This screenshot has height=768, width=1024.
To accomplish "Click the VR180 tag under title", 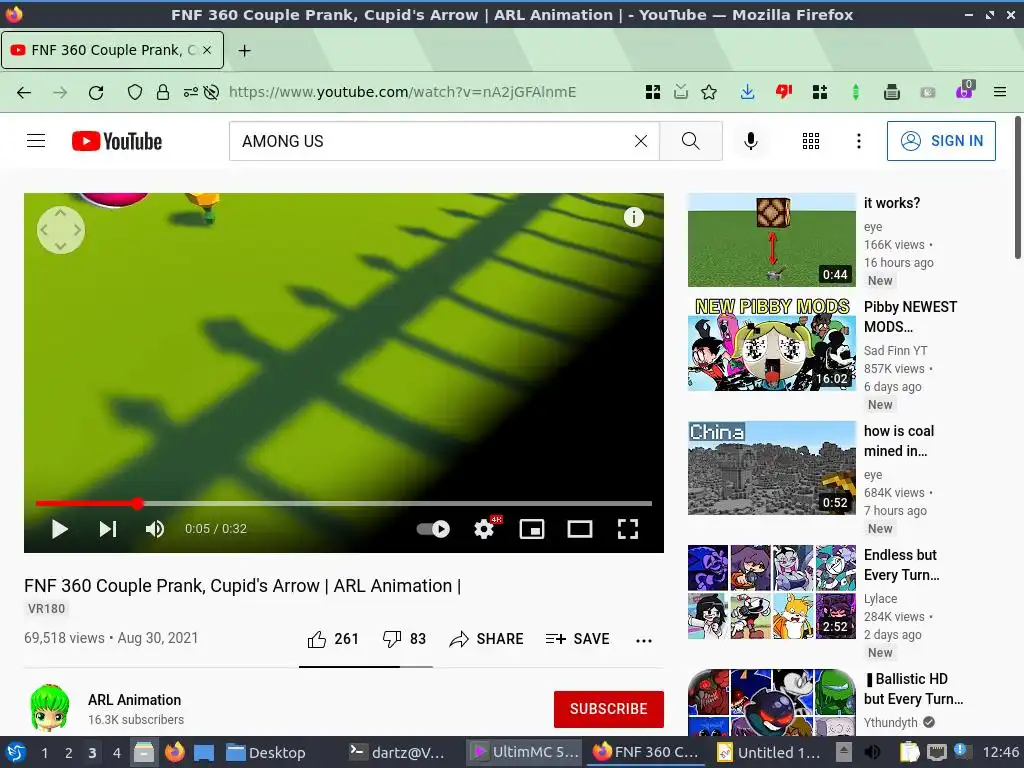I will tap(46, 609).
